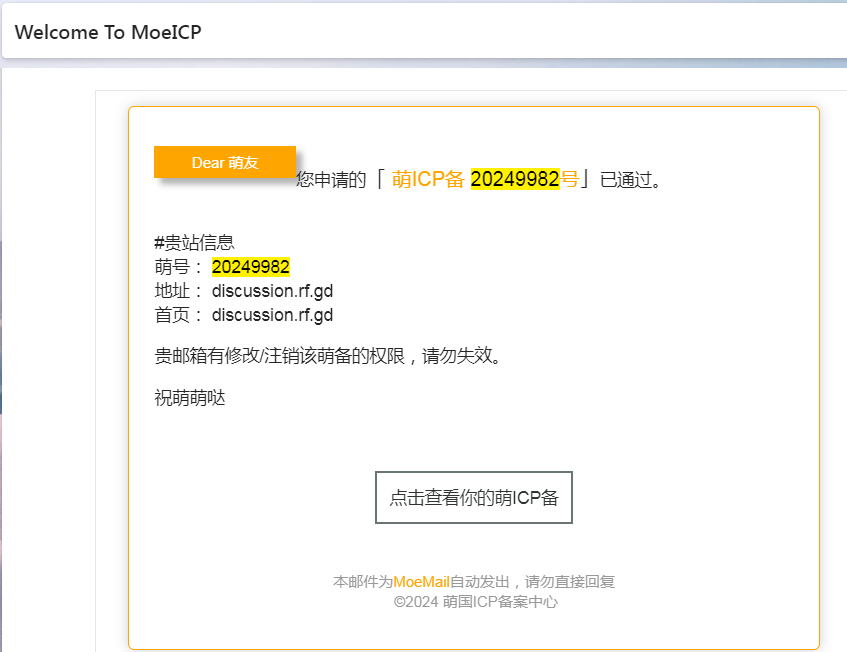Click the Dear 萌友 orange banner
The width and height of the screenshot is (847, 652).
(225, 162)
